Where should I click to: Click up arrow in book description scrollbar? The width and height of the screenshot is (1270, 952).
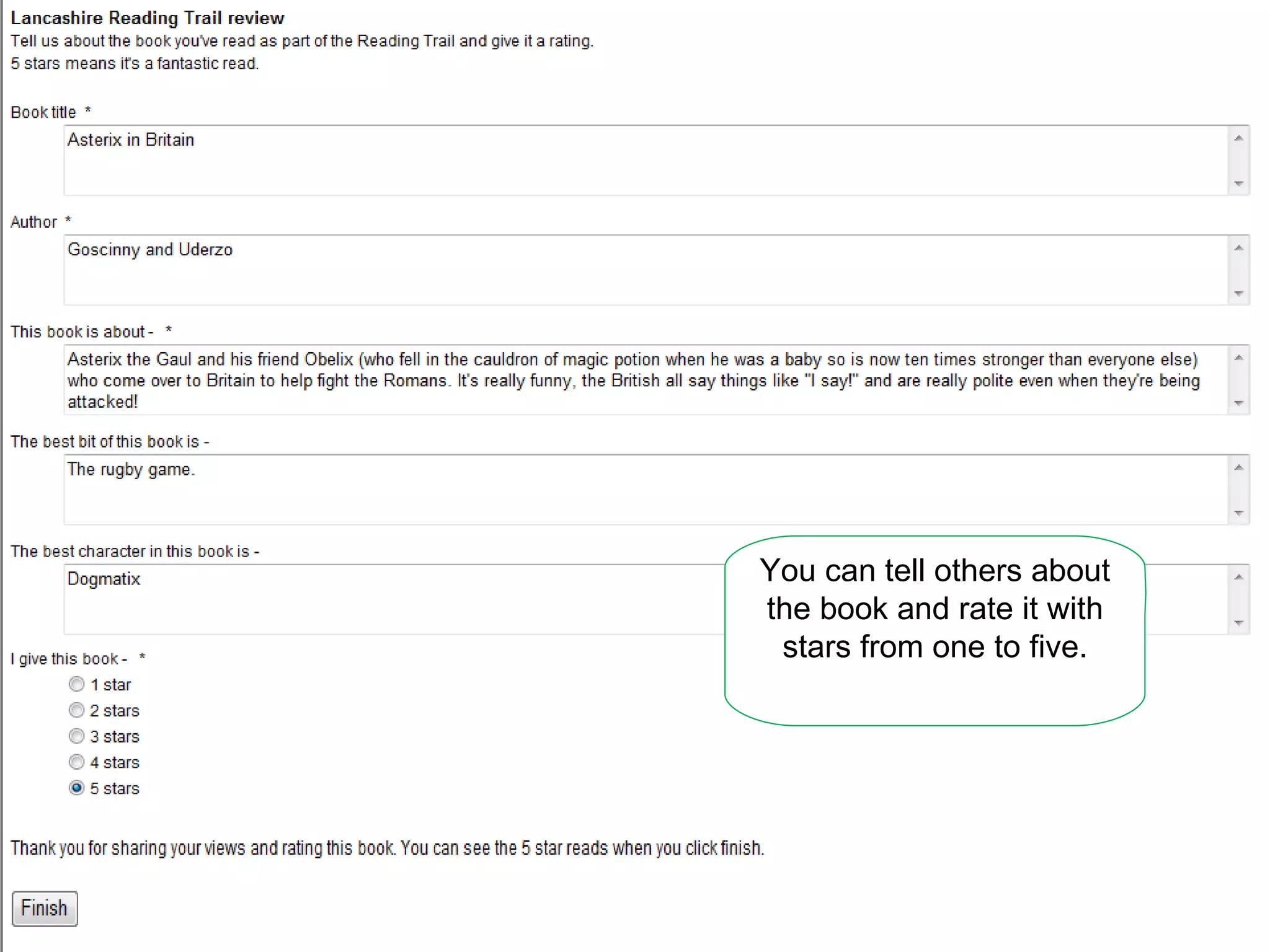pos(1238,358)
